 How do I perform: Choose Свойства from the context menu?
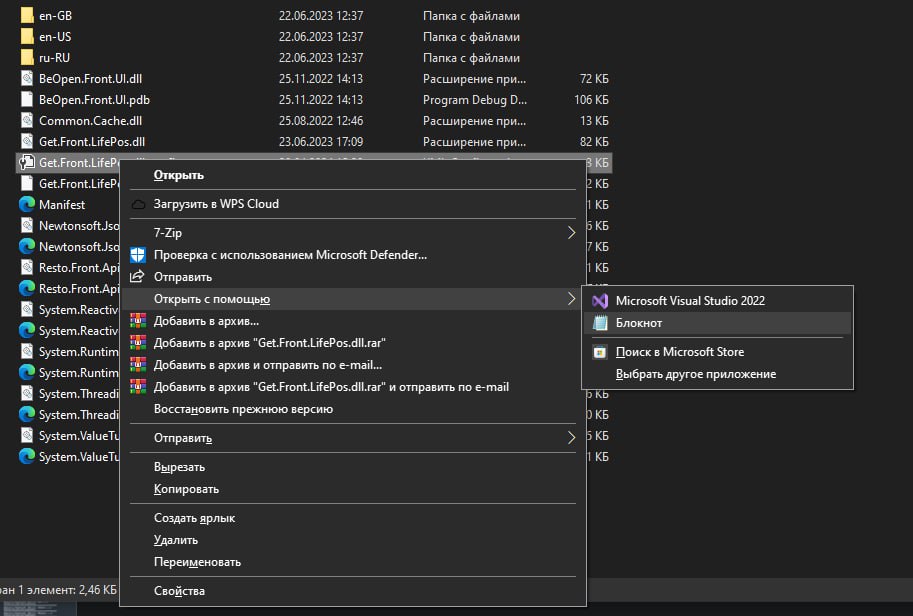179,591
